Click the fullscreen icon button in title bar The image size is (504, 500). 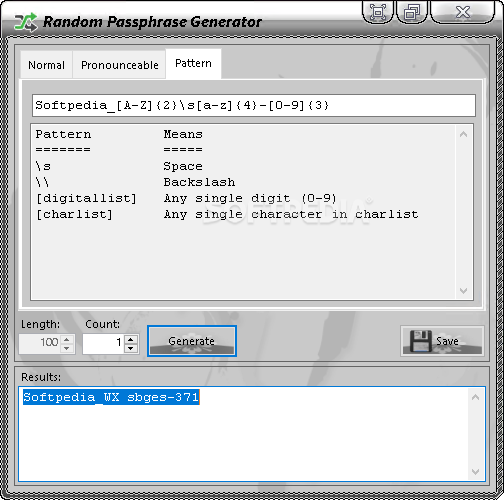(x=378, y=12)
